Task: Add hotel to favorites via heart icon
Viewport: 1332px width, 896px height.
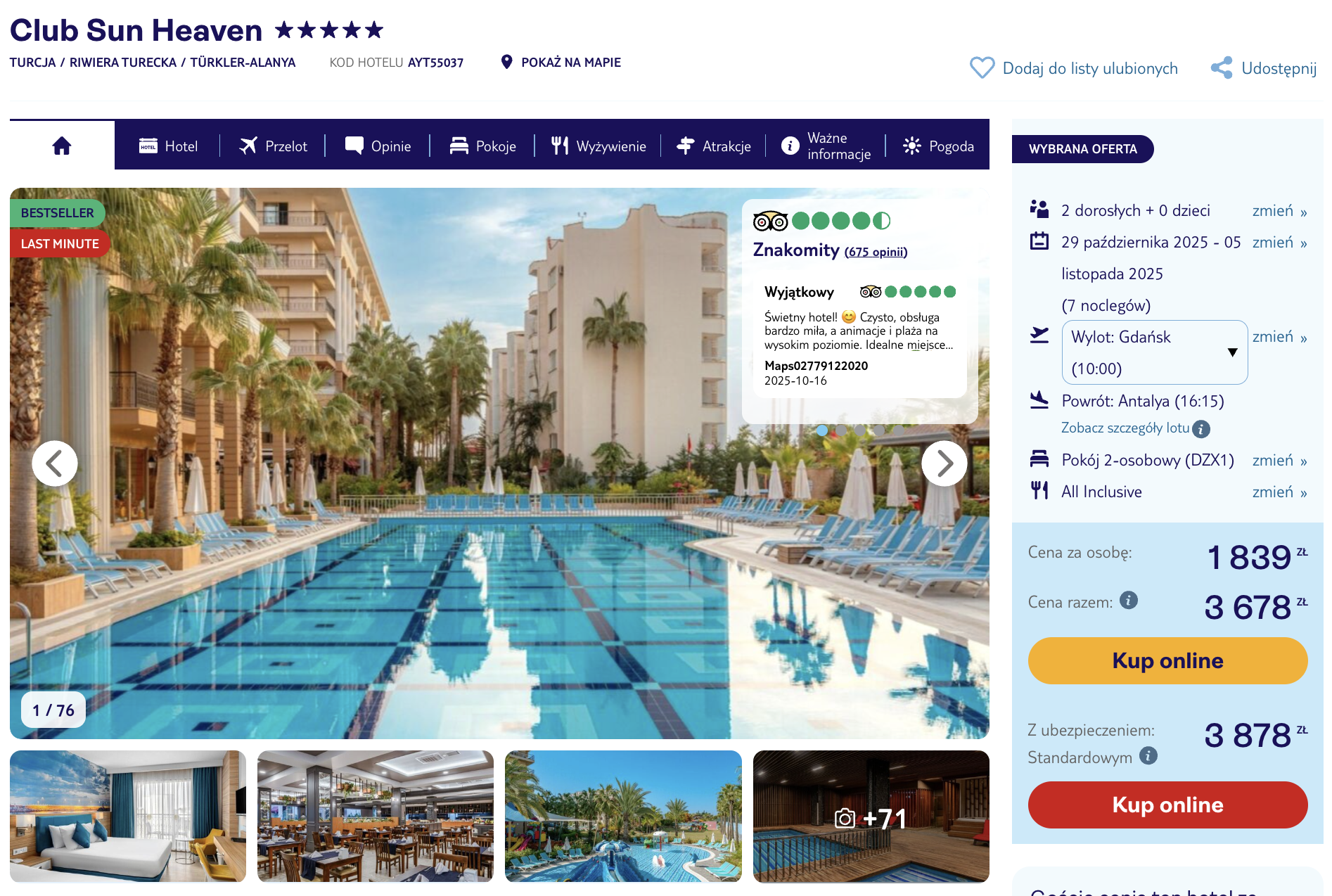Action: click(982, 68)
